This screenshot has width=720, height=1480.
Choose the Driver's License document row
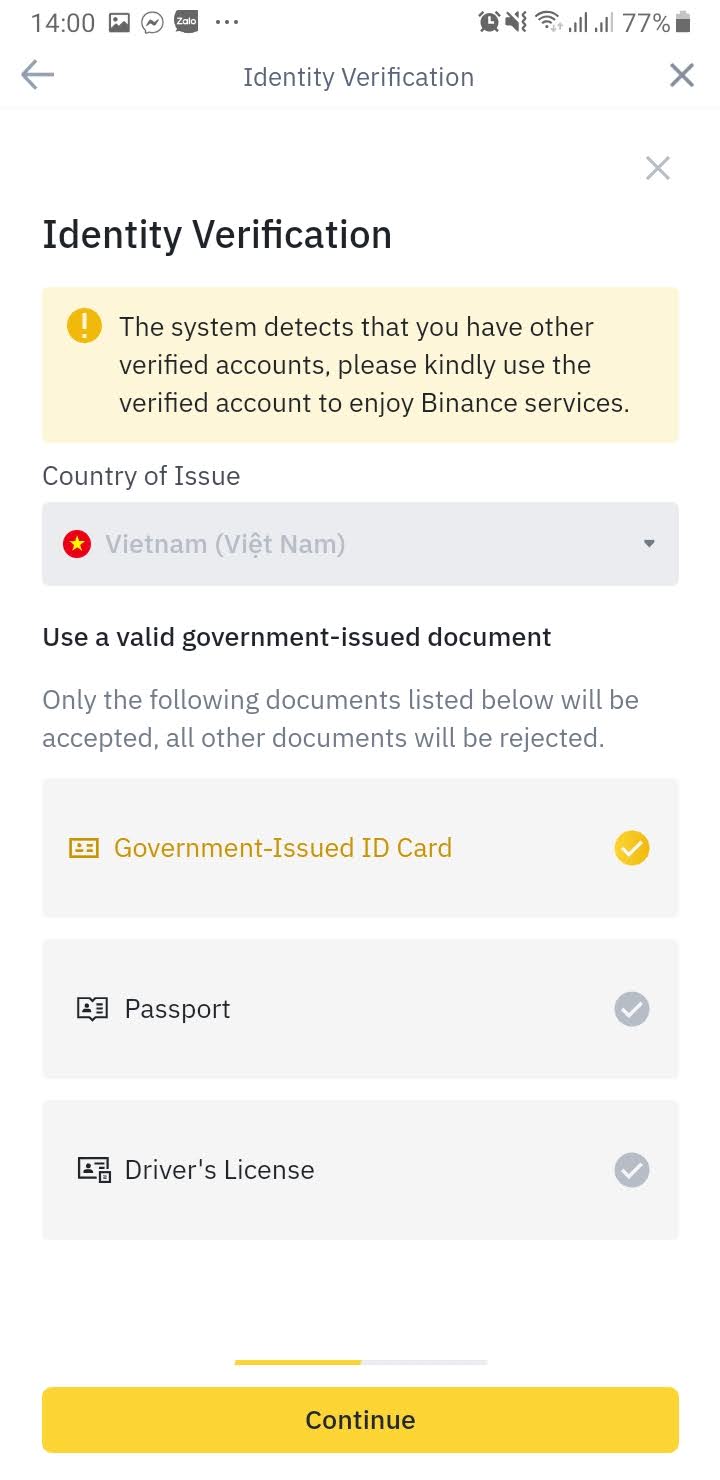click(x=360, y=1170)
